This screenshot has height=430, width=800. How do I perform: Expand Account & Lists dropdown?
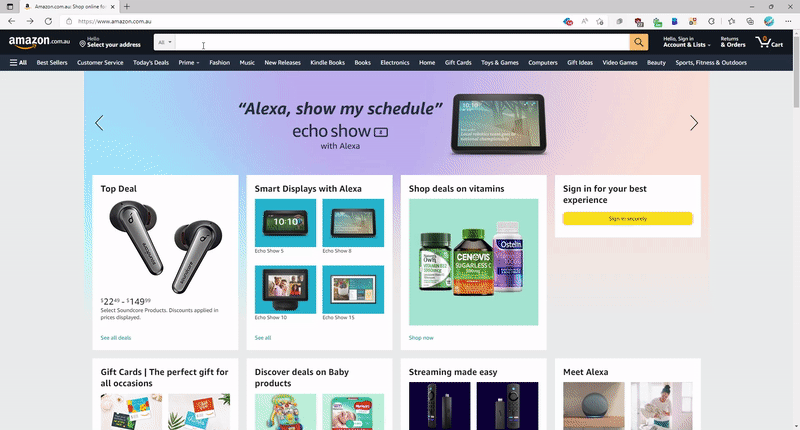(x=687, y=42)
